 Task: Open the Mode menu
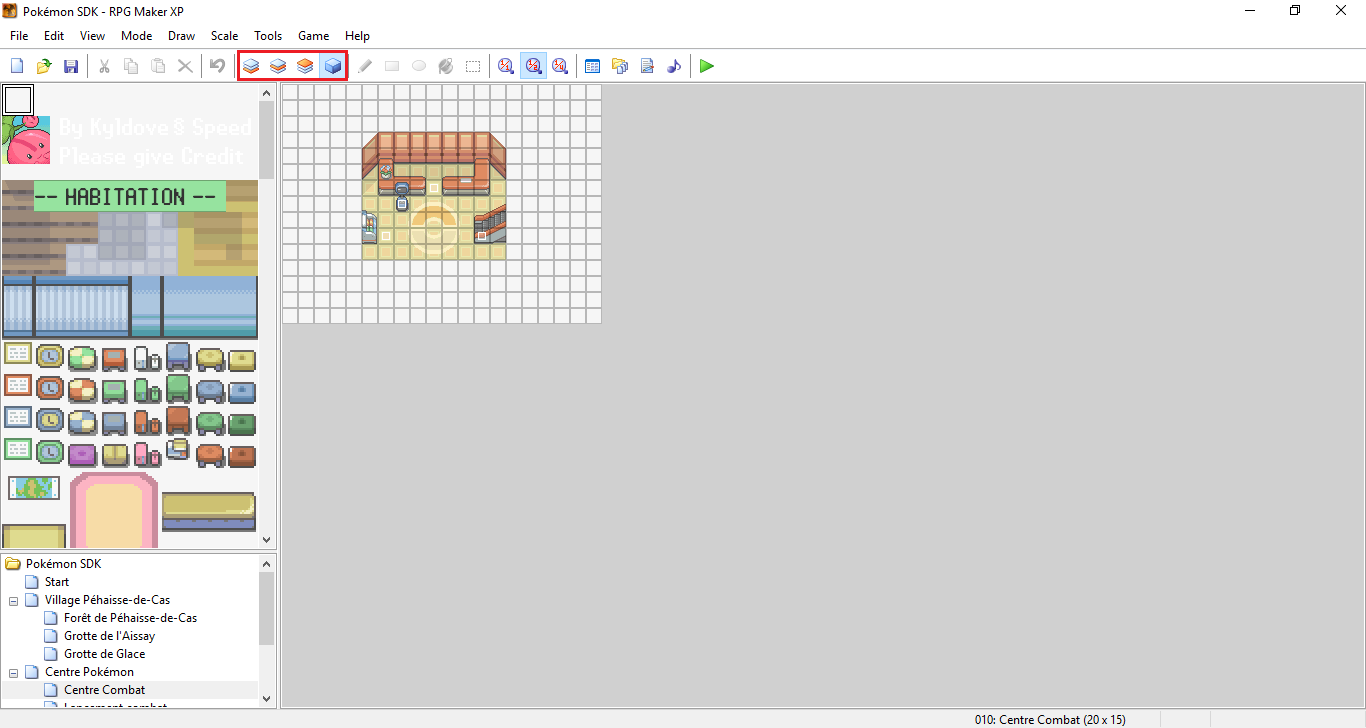click(x=136, y=35)
